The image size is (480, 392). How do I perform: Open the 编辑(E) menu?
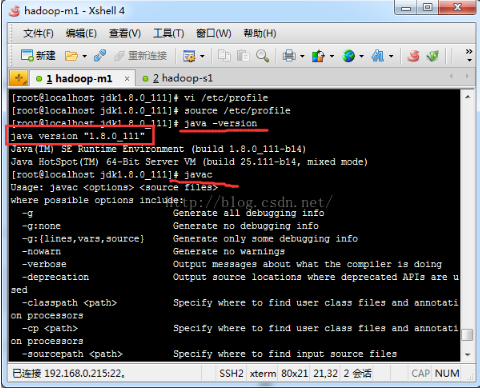coord(81,33)
